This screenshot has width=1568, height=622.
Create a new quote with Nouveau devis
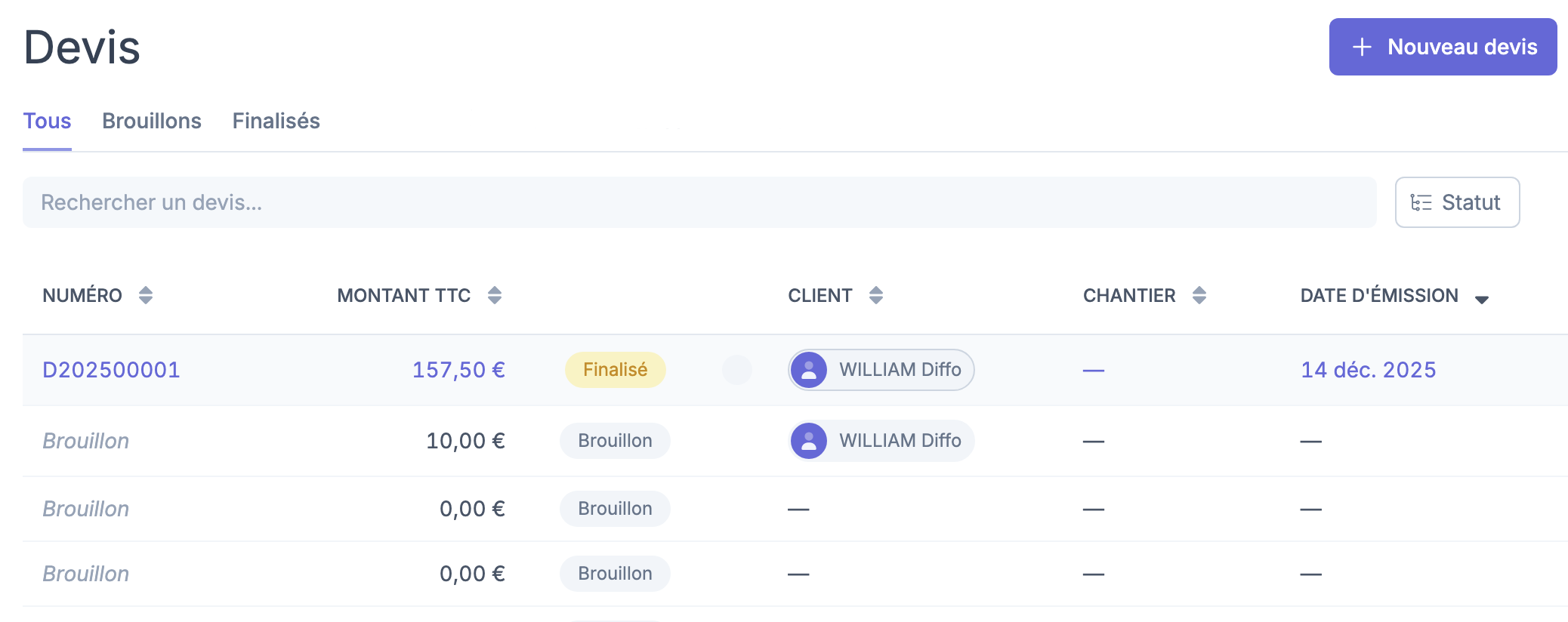point(1443,47)
